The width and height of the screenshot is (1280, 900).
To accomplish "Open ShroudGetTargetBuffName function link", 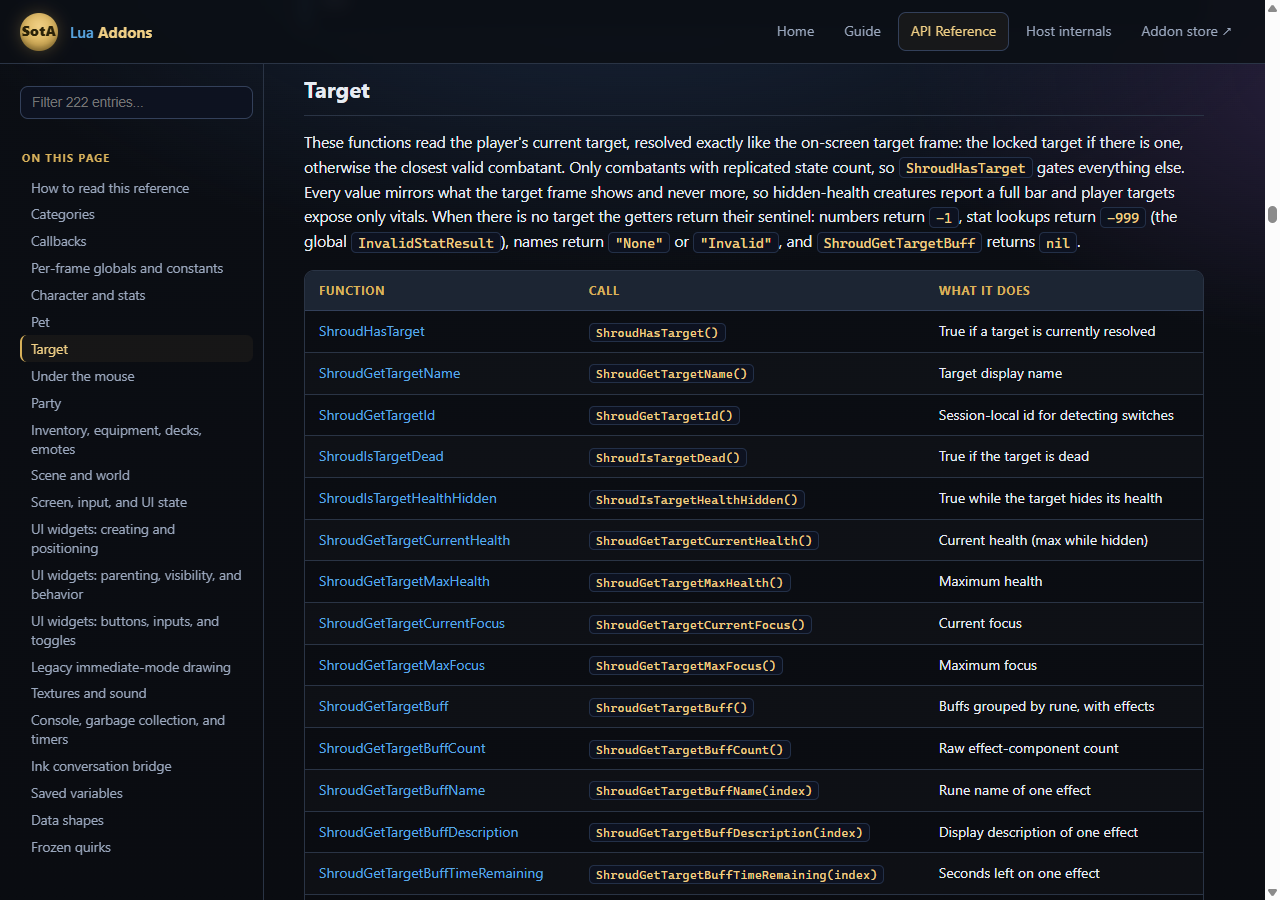I will (x=402, y=790).
